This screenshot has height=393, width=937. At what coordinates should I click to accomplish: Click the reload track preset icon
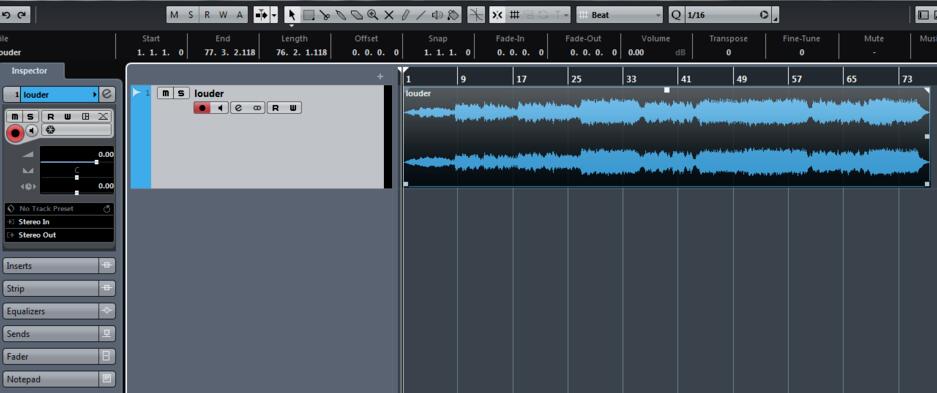107,209
